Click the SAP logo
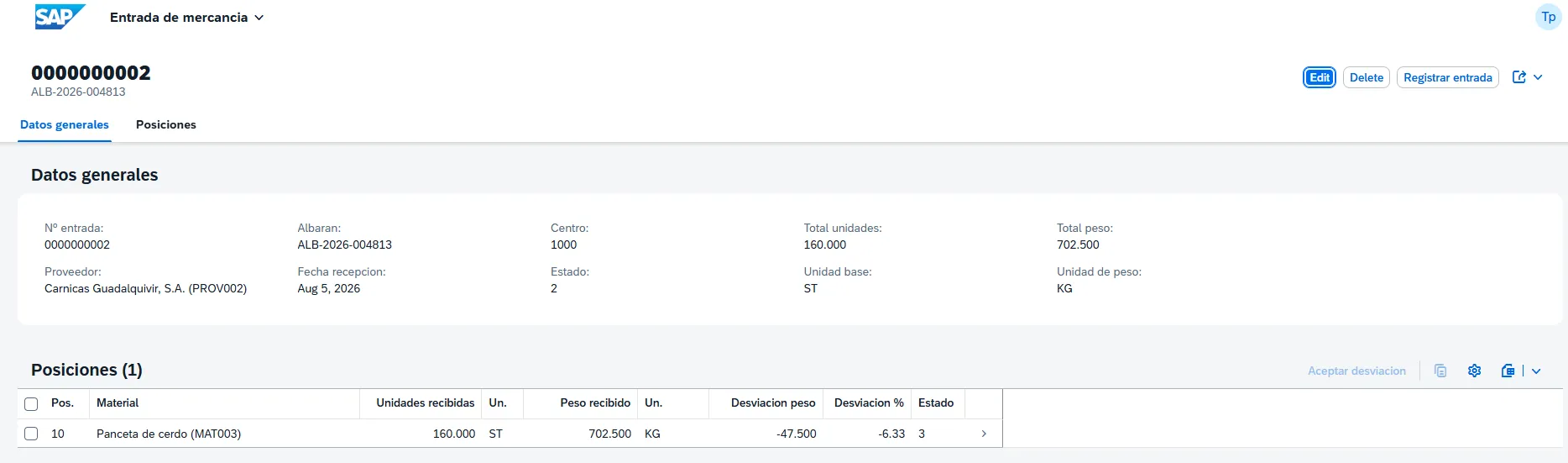This screenshot has width=1568, height=463. coord(60,17)
